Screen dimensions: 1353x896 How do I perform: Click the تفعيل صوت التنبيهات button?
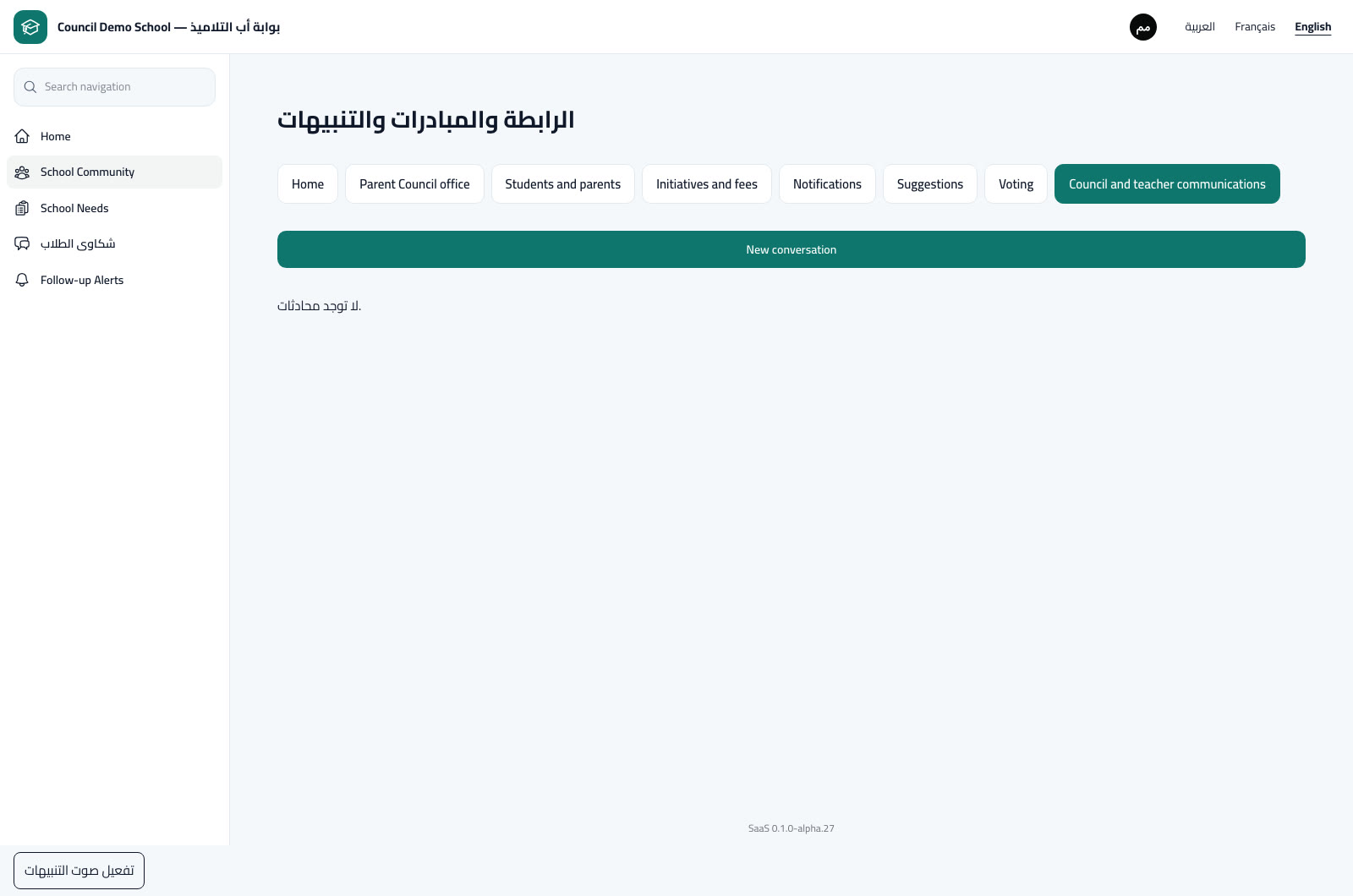[79, 871]
